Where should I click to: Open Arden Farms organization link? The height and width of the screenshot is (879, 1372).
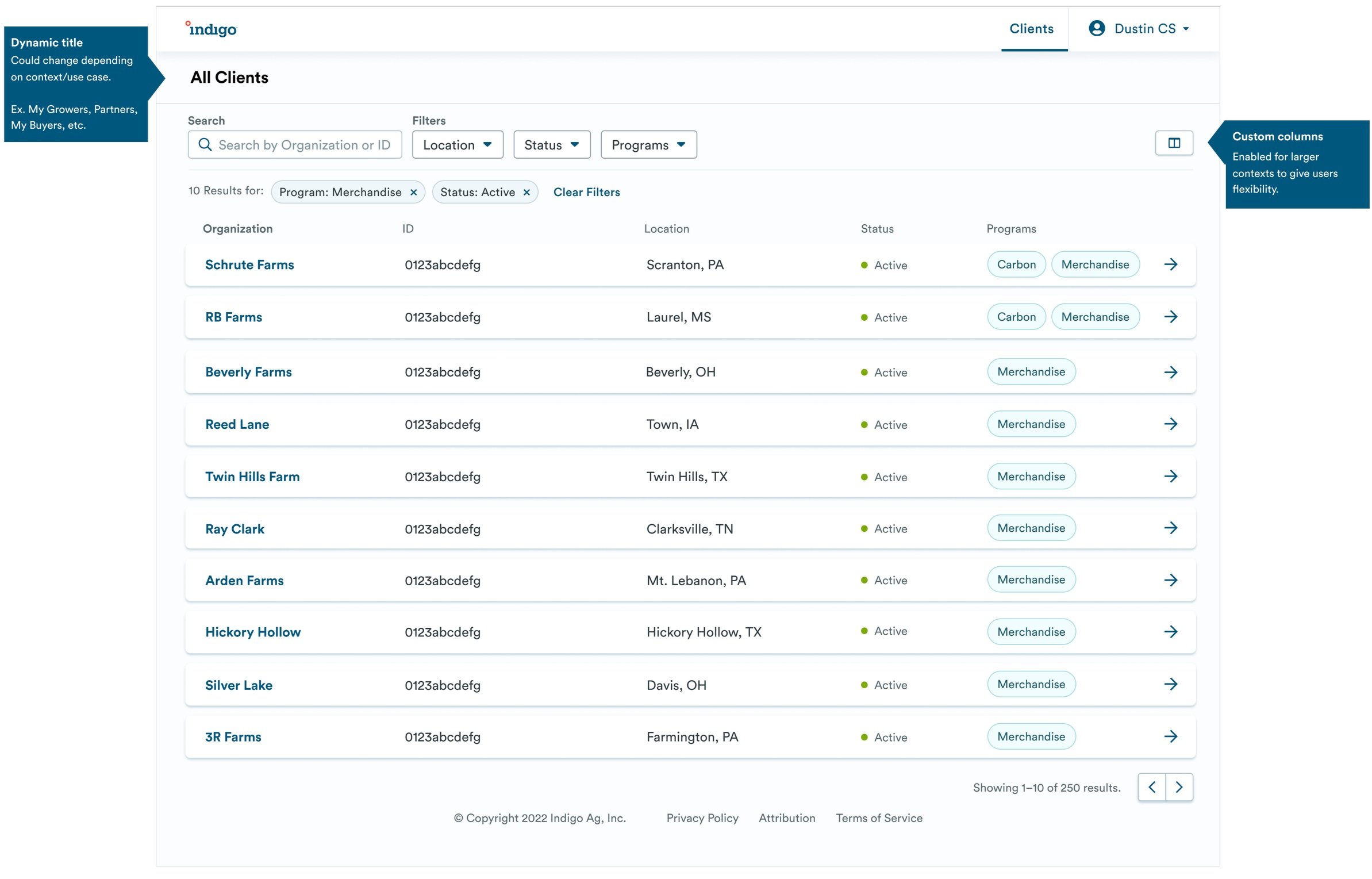click(244, 581)
